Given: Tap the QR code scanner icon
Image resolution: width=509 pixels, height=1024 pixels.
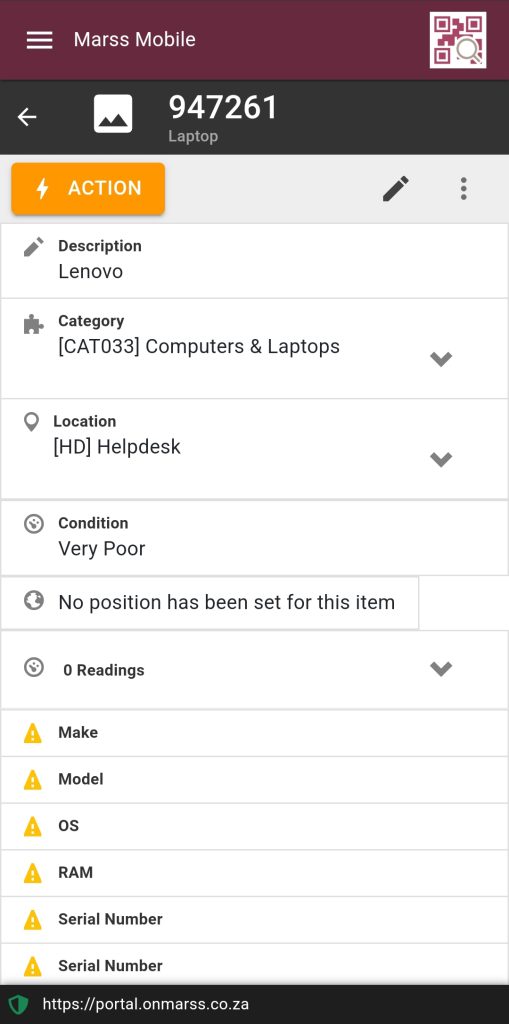Looking at the screenshot, I should (458, 40).
